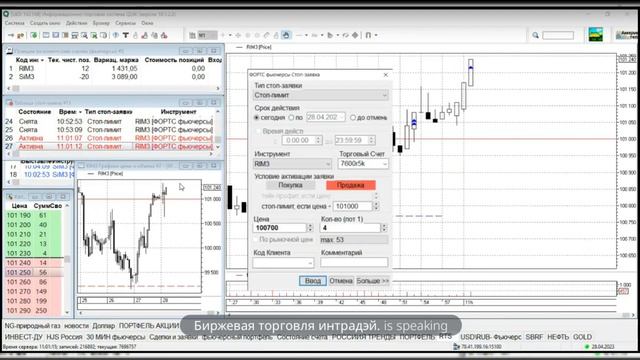Screen dimensions: 640x360
Task: Open the HJS Россия tab
Action: [64, 337]
